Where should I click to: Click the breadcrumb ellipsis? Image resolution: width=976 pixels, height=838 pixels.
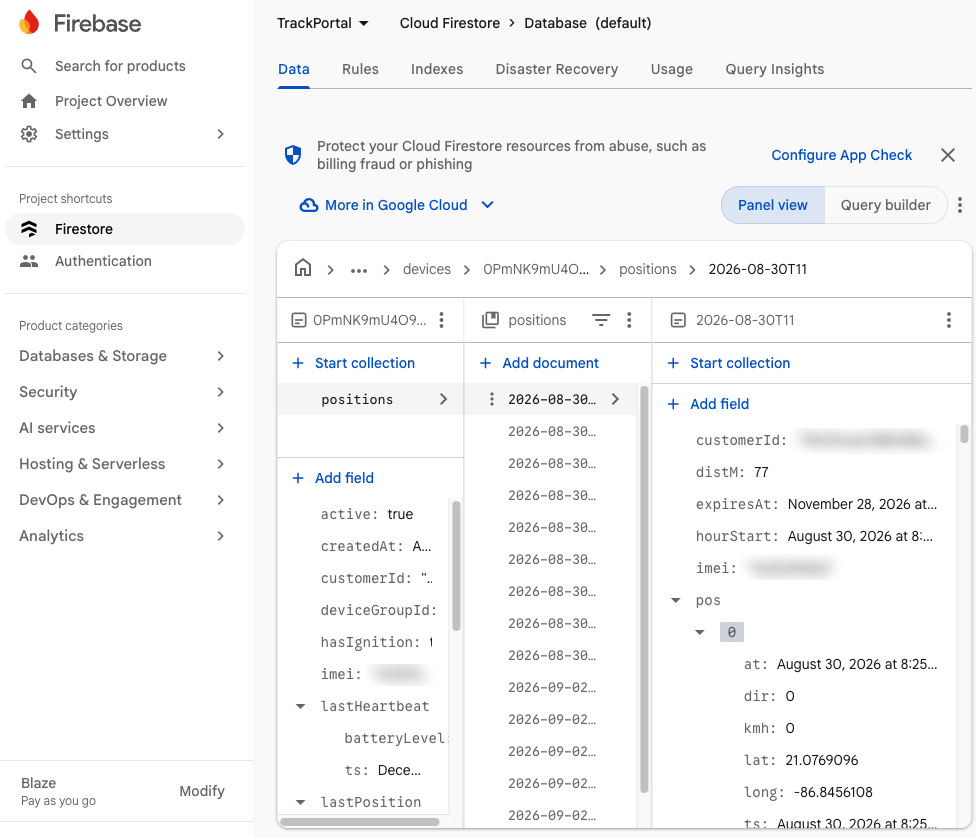click(359, 270)
